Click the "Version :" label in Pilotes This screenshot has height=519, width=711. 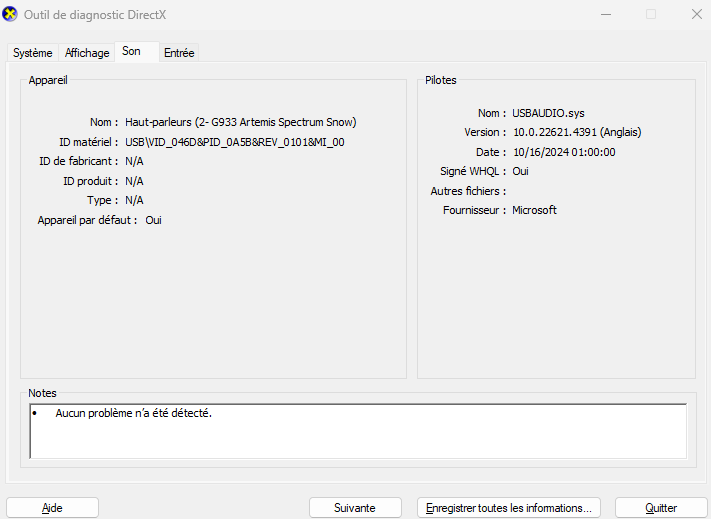[485, 132]
